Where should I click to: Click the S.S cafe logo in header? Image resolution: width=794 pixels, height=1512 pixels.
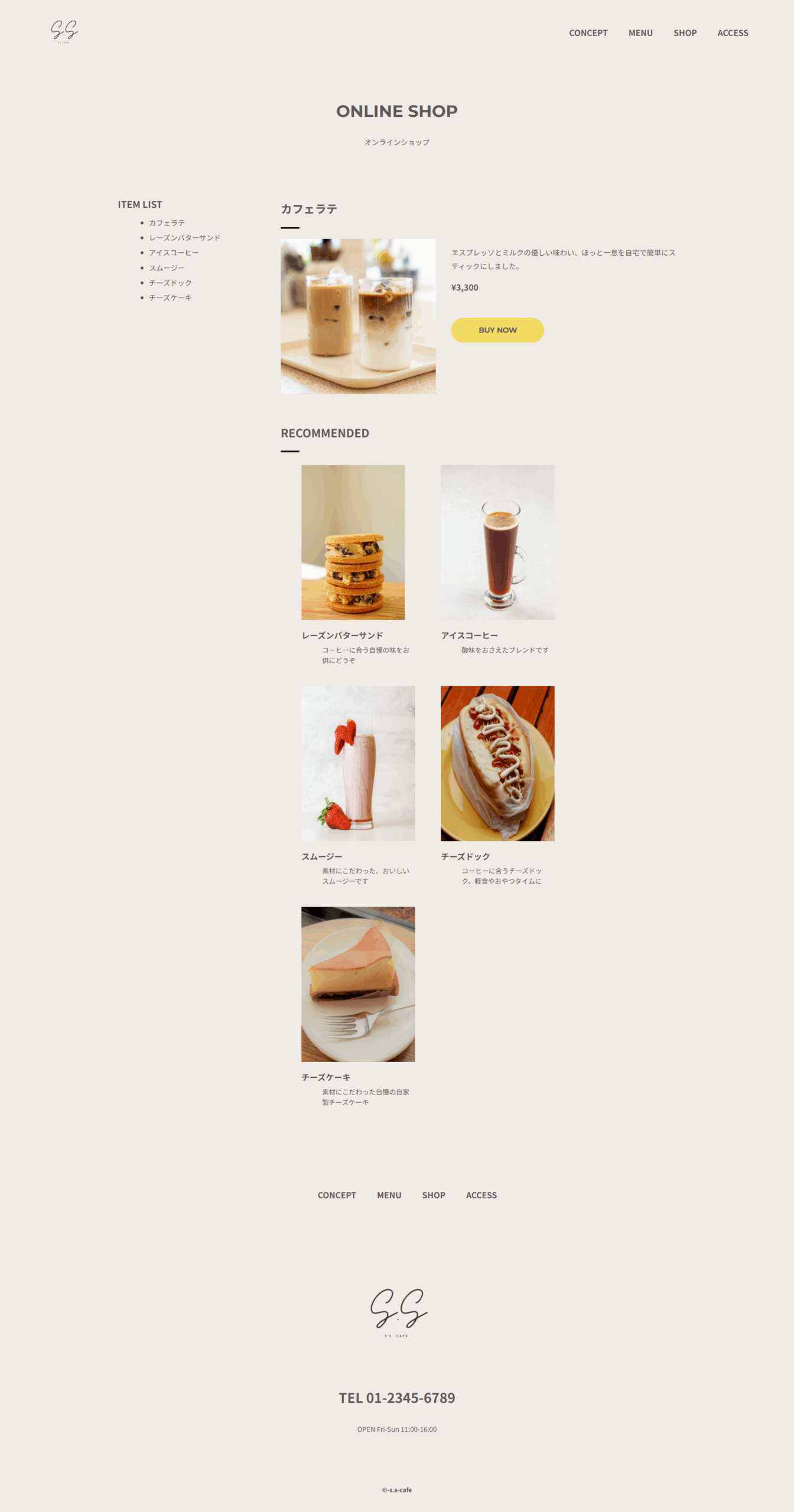pyautogui.click(x=64, y=31)
